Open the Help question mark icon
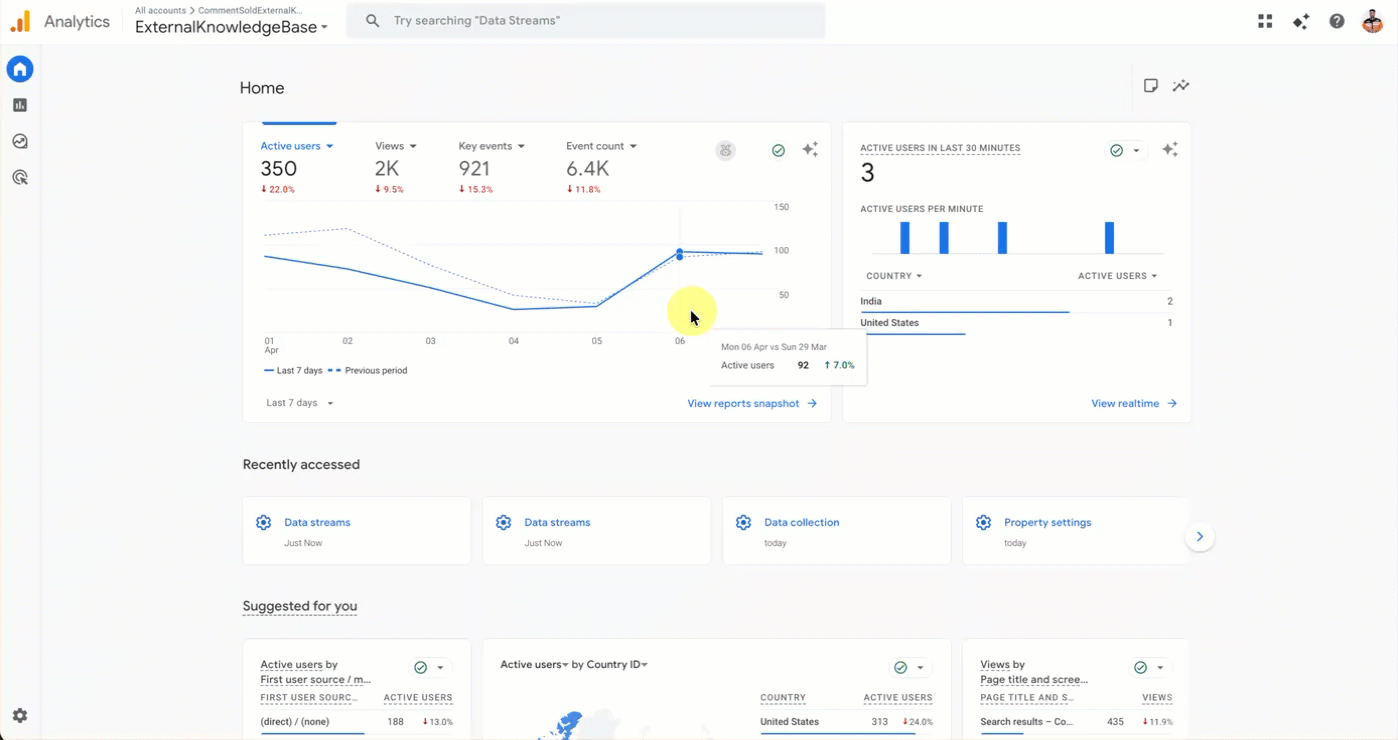Screen dimensions: 1398x740 point(1337,21)
